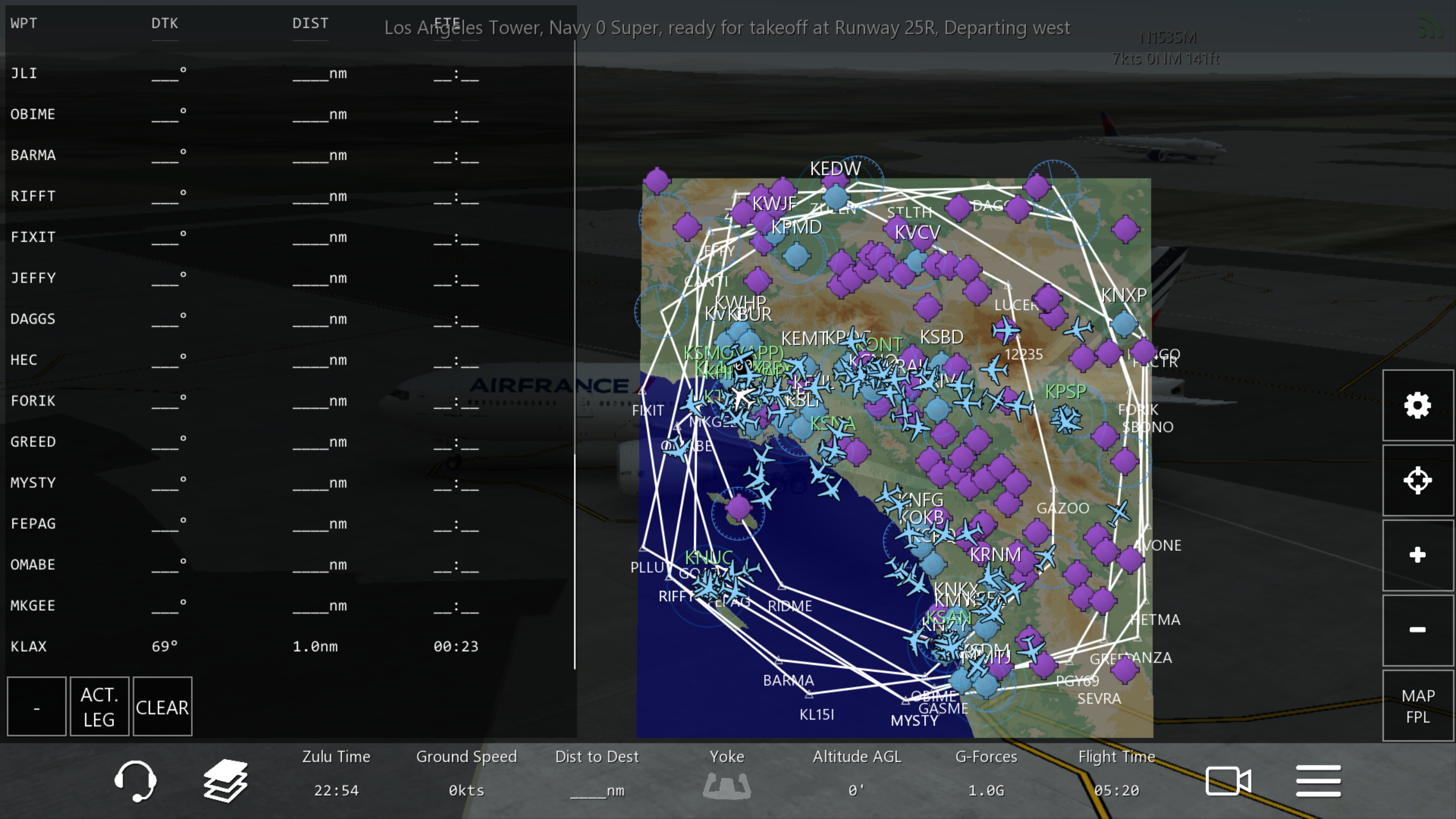
Task: Center map on aircraft crosshair icon
Action: 1417,481
